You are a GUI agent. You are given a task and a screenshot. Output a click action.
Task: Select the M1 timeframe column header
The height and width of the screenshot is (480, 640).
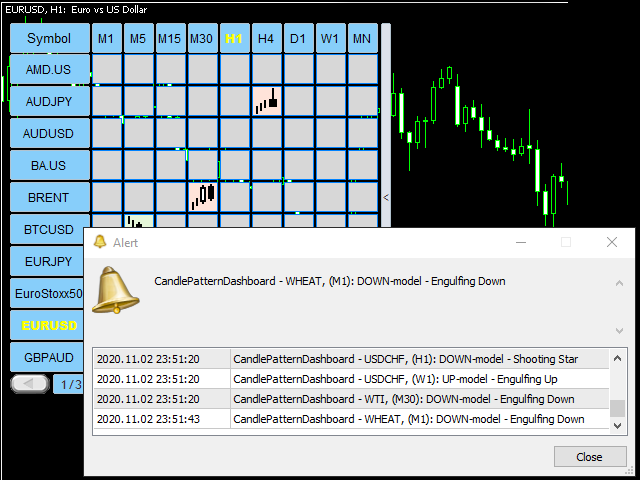tap(107, 38)
